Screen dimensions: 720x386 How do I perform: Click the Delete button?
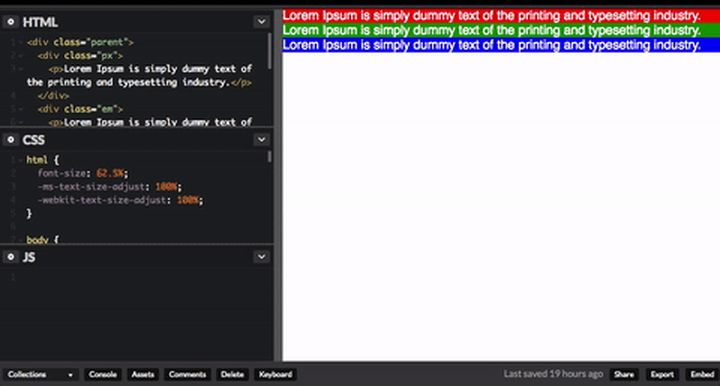[x=232, y=375]
